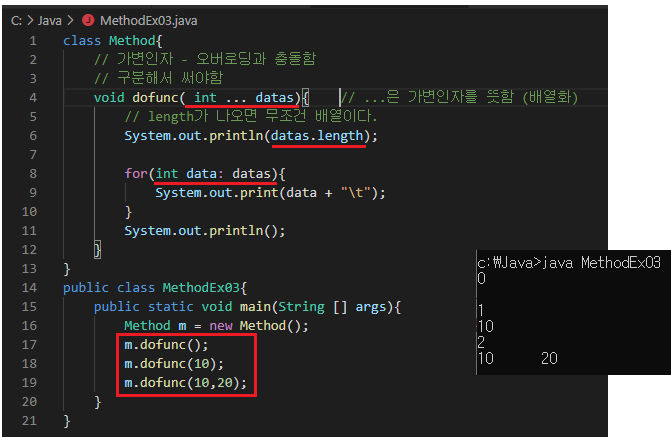Click 'm.dofunc(10);' on line 18
The width and height of the screenshot is (671, 437).
(x=174, y=364)
